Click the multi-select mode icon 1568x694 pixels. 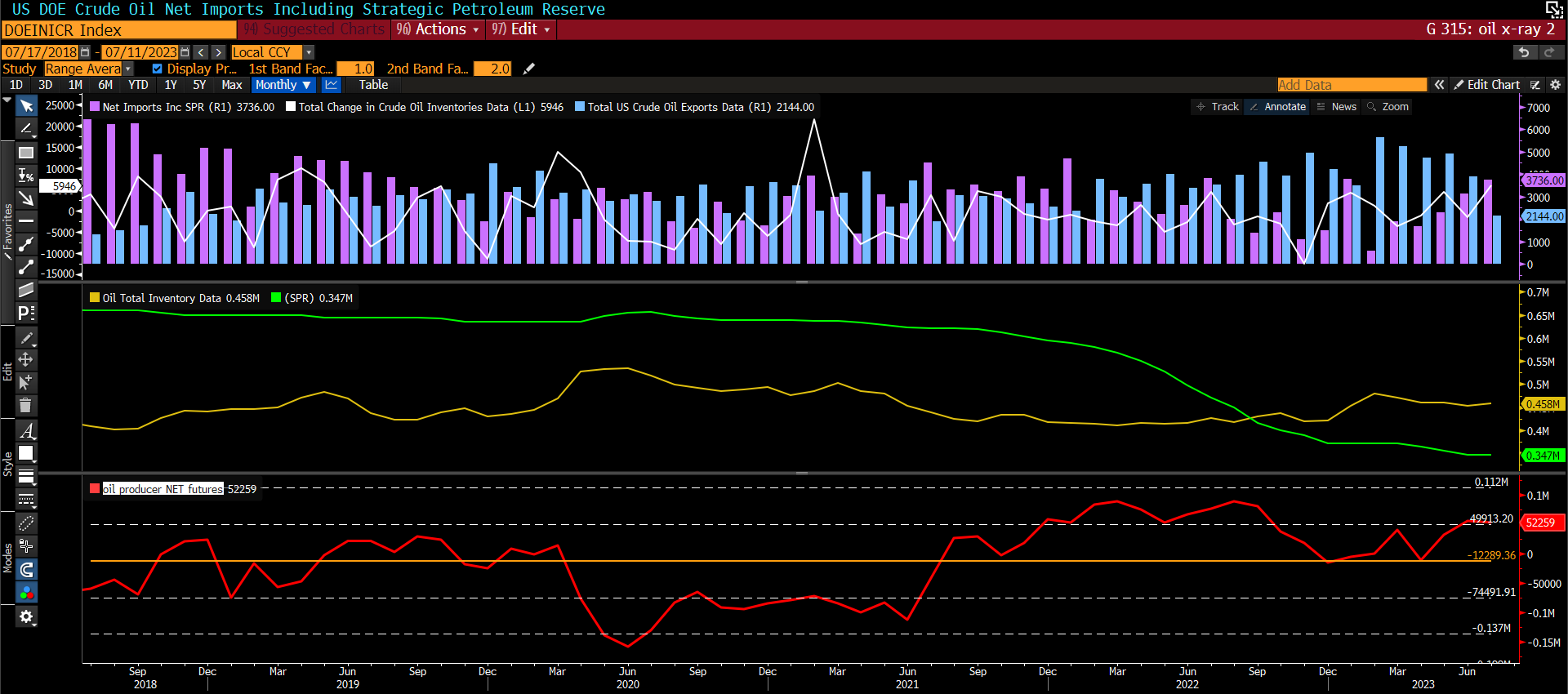[x=26, y=546]
